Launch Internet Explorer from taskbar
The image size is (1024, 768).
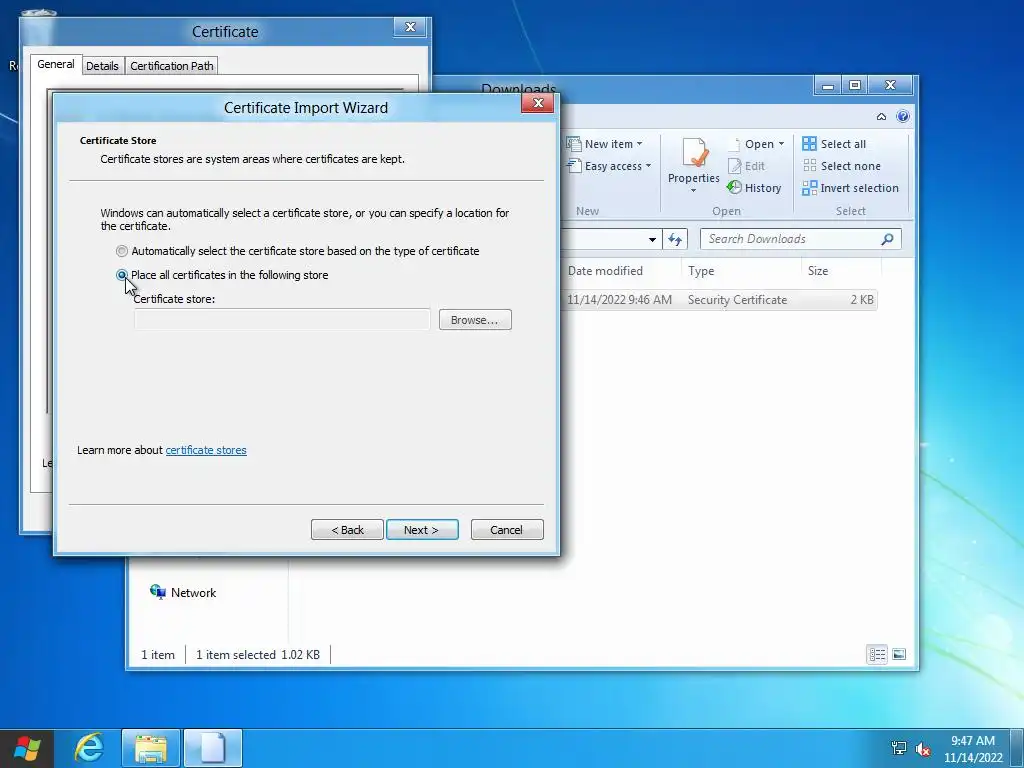89,748
